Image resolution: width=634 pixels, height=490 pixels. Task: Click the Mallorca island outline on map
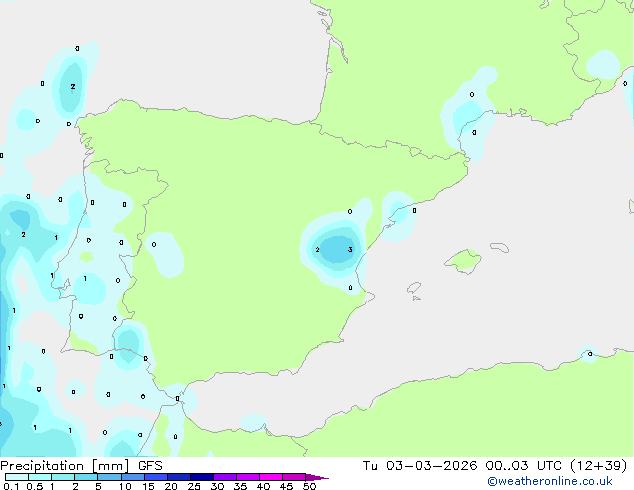tap(463, 262)
